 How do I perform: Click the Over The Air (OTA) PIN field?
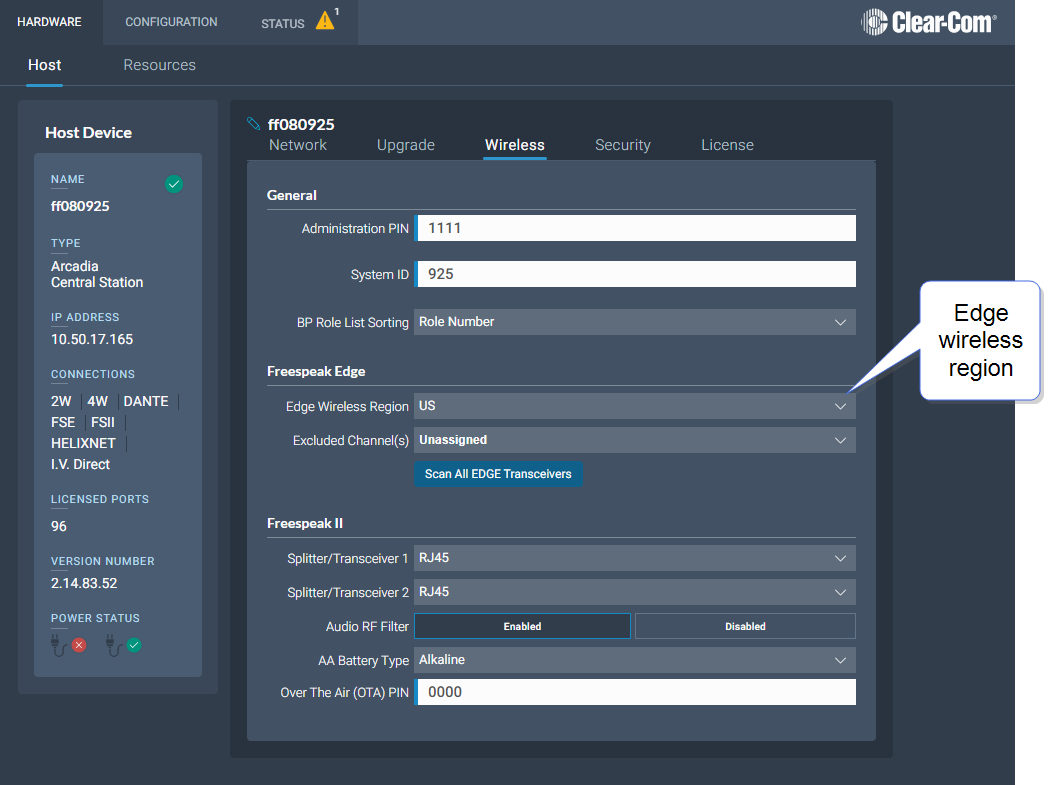tap(636, 692)
